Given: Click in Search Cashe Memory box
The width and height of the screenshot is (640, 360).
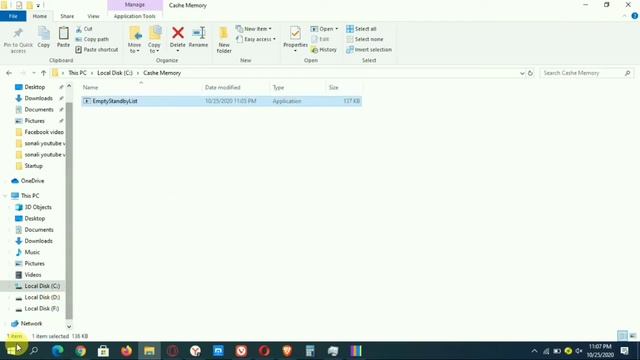Looking at the screenshot, I should click(587, 73).
